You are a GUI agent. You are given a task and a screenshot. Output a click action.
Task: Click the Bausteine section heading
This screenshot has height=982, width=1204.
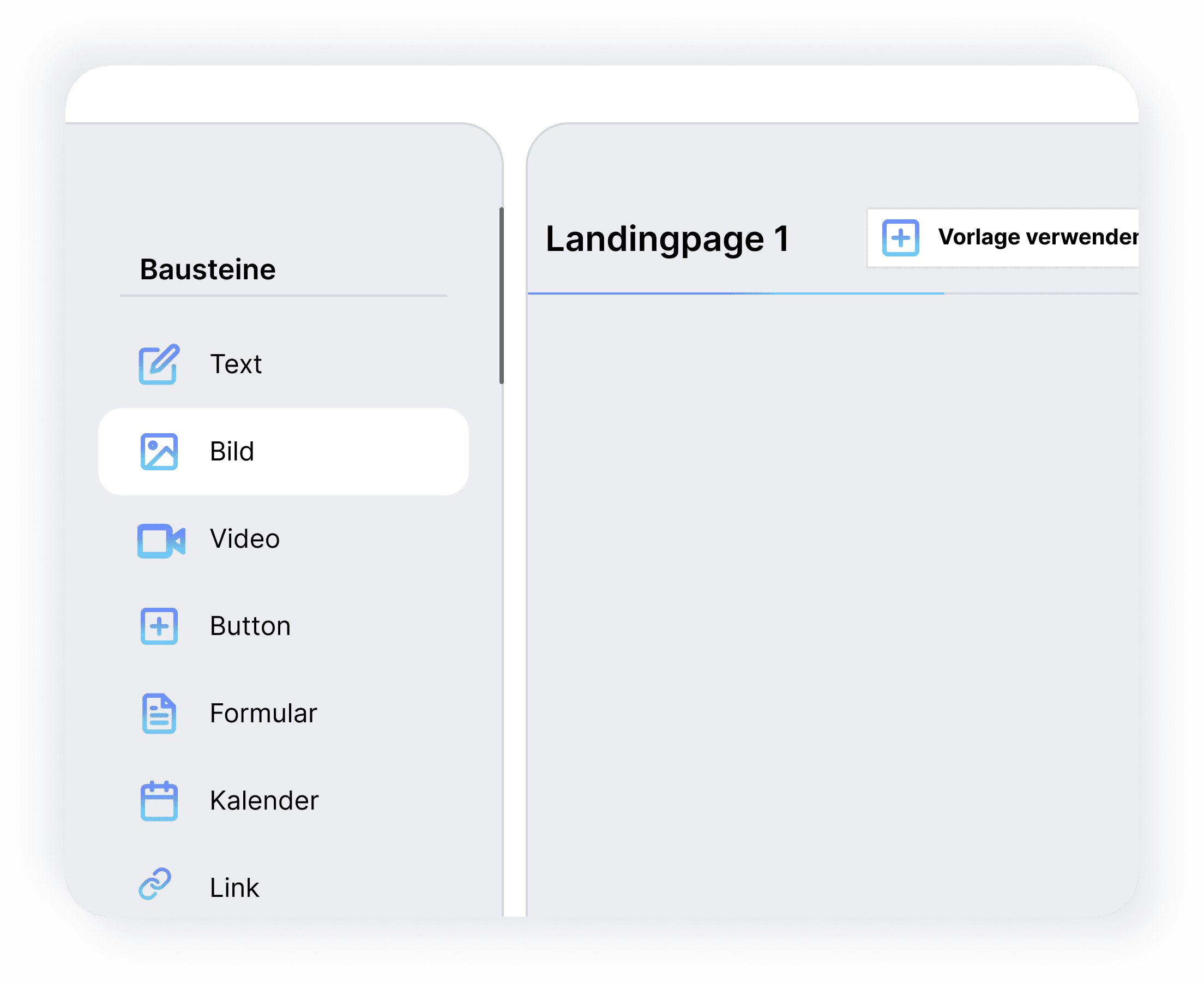[x=207, y=270]
